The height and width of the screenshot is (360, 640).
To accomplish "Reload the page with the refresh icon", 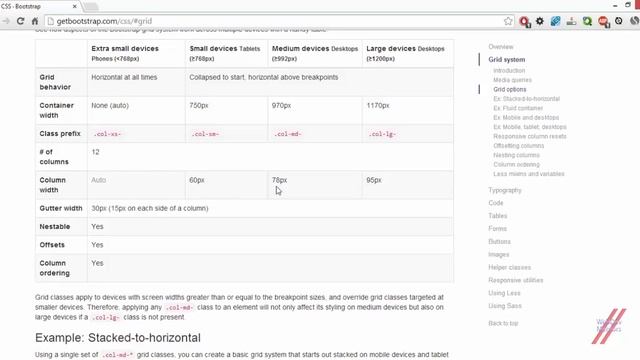I will pyautogui.click(x=20, y=21).
